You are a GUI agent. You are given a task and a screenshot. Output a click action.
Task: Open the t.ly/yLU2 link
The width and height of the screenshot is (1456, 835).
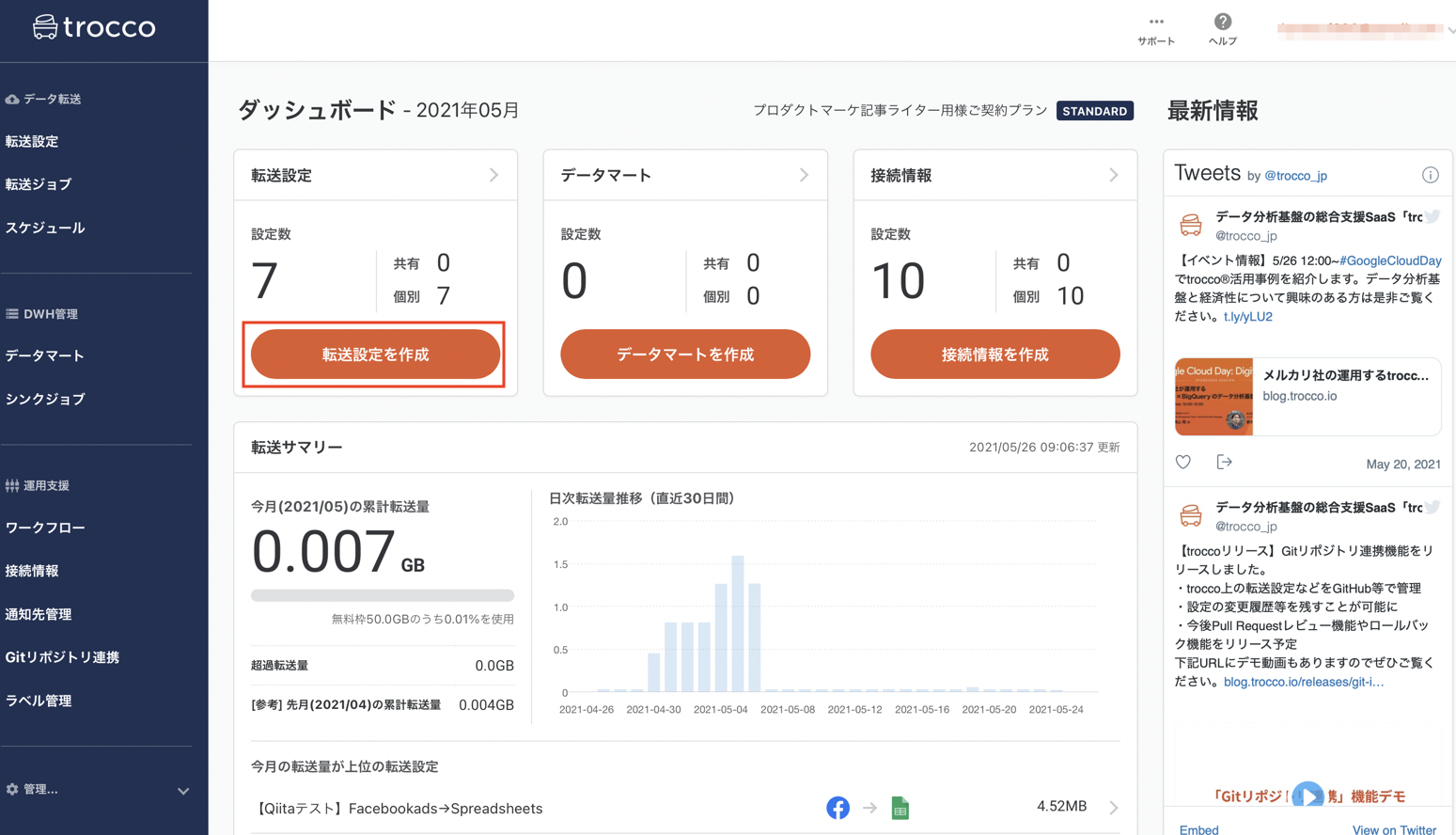(x=1248, y=317)
